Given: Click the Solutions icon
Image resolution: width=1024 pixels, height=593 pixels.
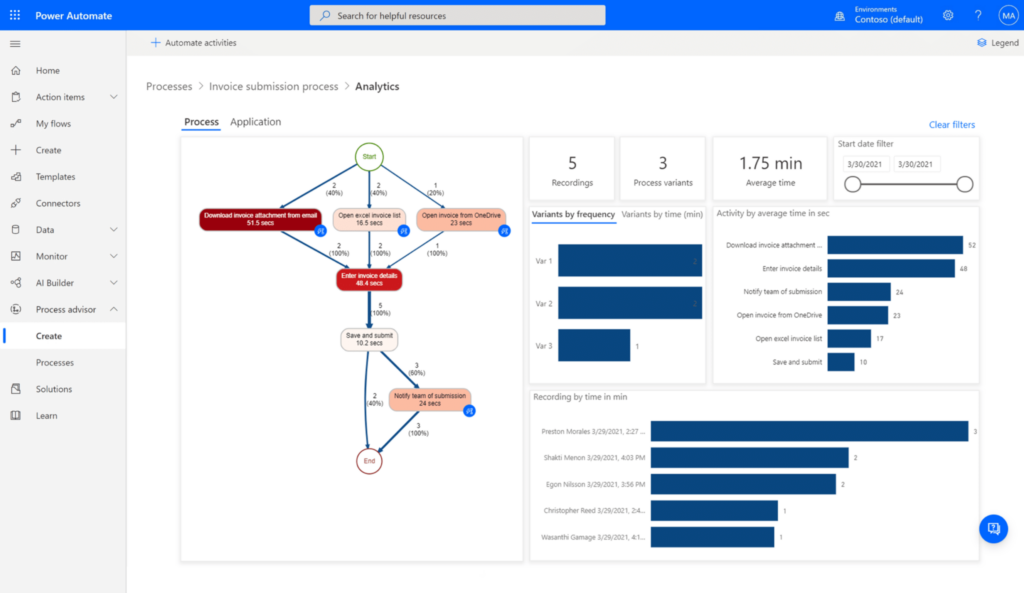Looking at the screenshot, I should 16,389.
